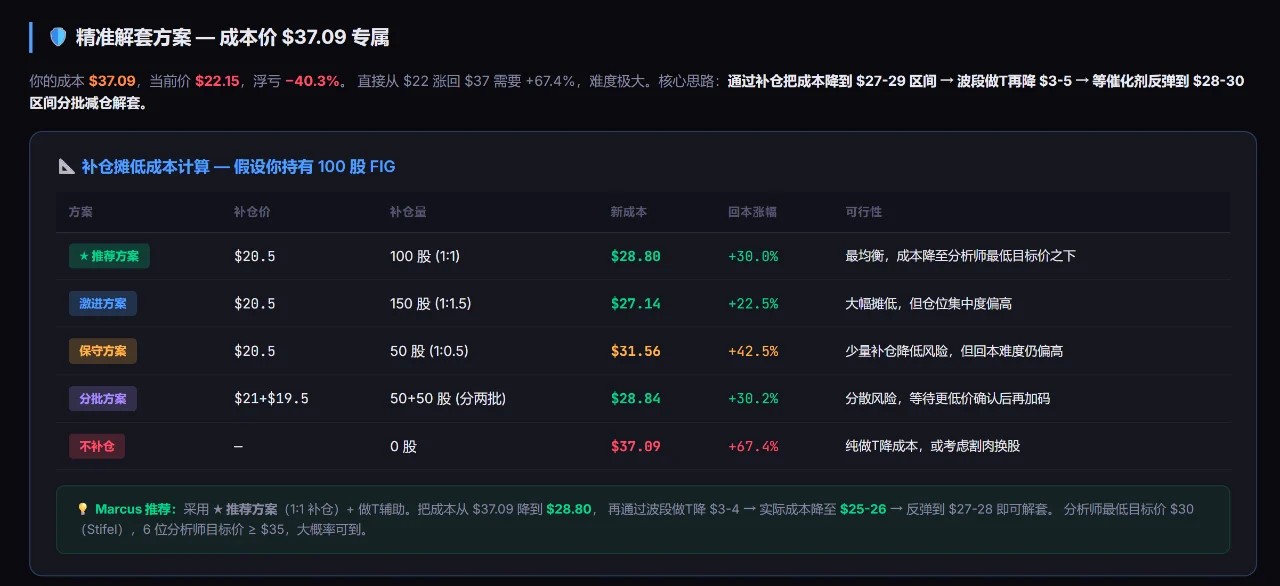Click the green Marcus 推荐 label
The height and width of the screenshot is (586, 1280).
point(136,509)
